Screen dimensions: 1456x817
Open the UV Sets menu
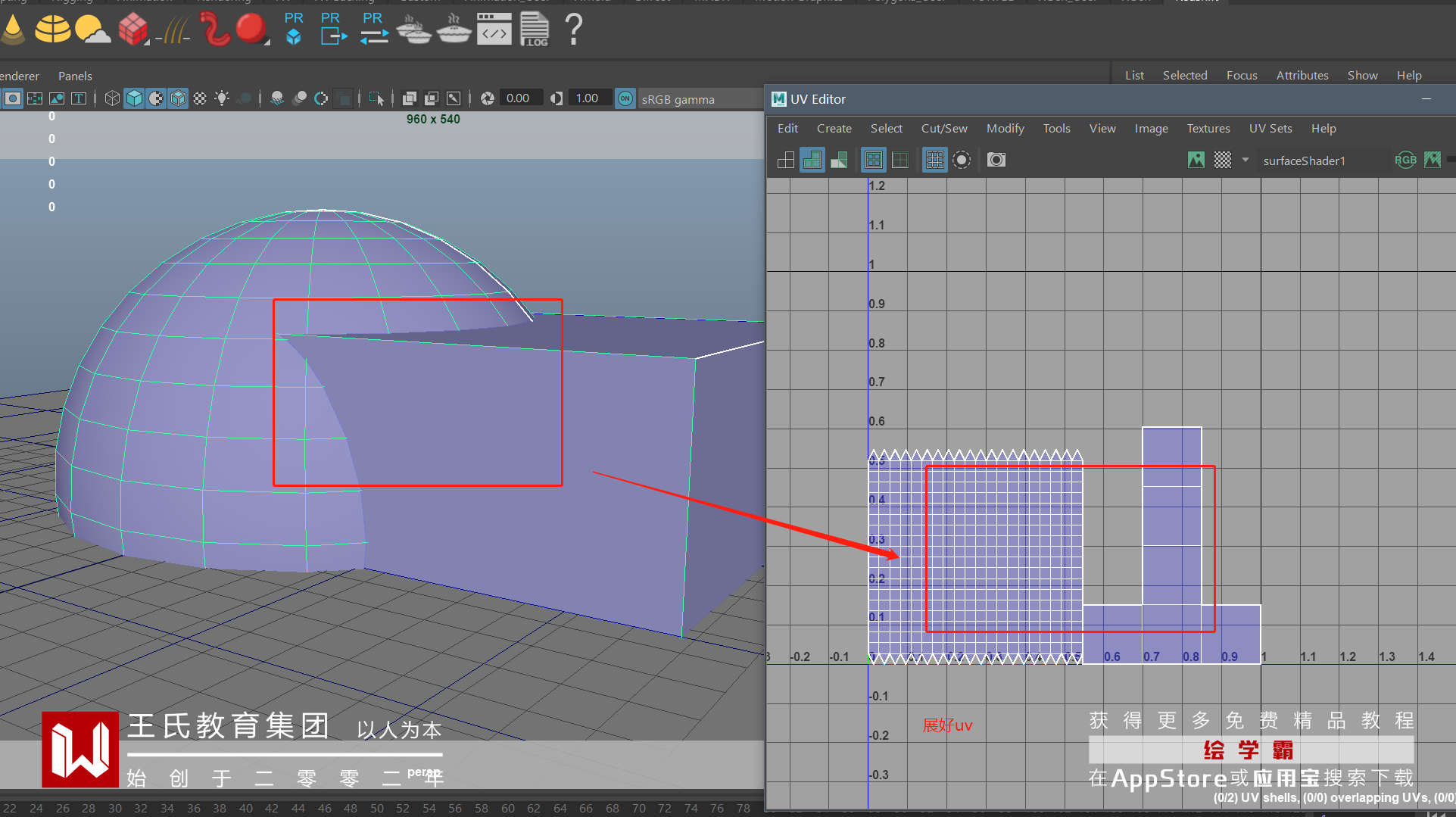(1270, 129)
